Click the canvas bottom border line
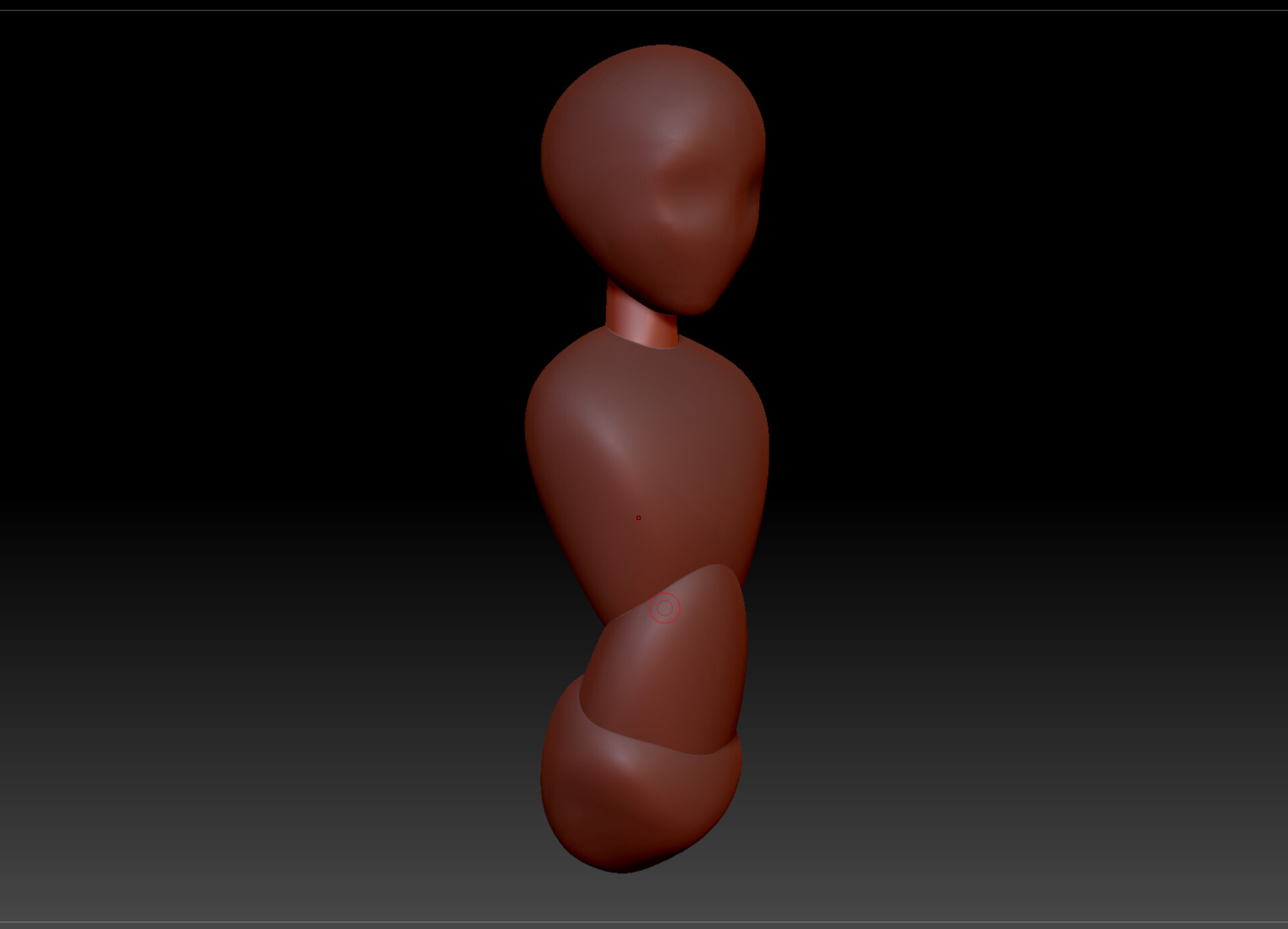The width and height of the screenshot is (1288, 929). pyautogui.click(x=644, y=922)
